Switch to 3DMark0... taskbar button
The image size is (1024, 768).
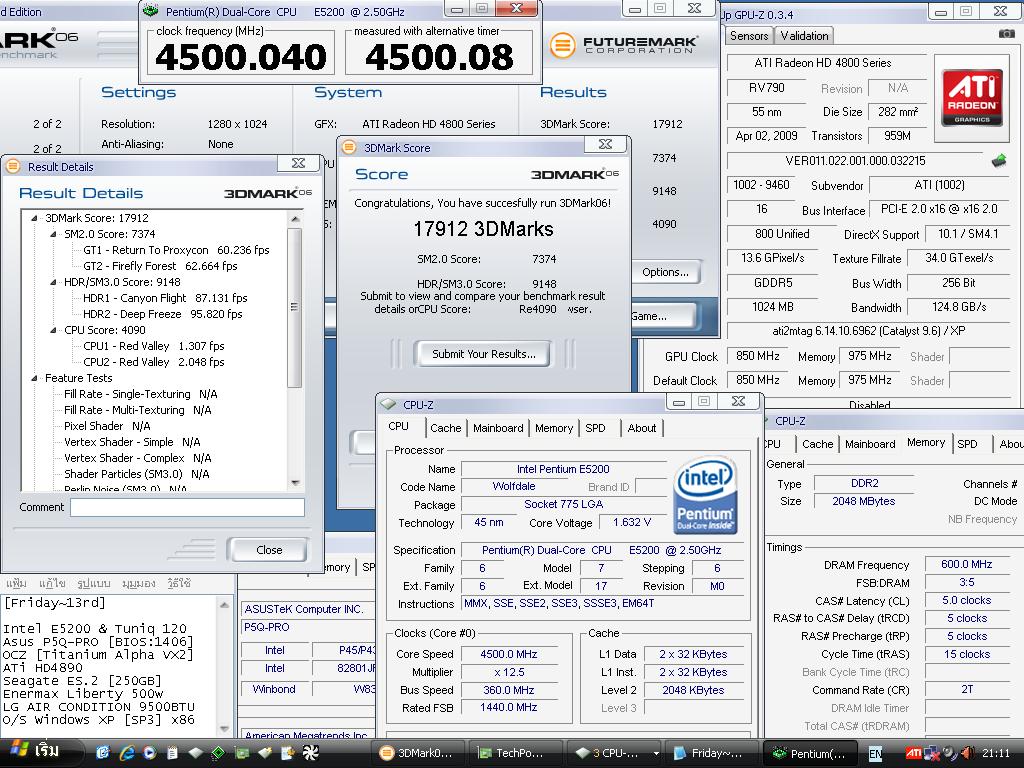(x=418, y=753)
